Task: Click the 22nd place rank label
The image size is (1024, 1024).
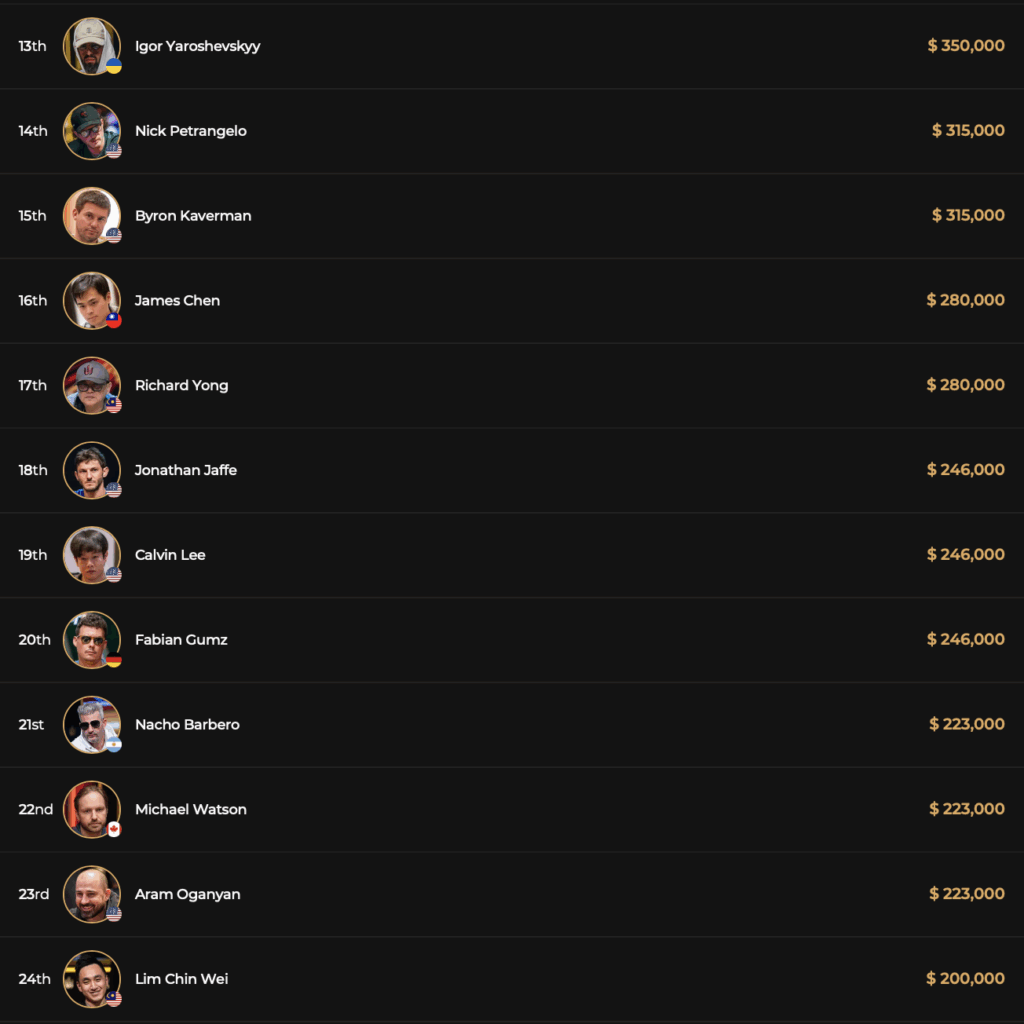Action: pyautogui.click(x=35, y=809)
